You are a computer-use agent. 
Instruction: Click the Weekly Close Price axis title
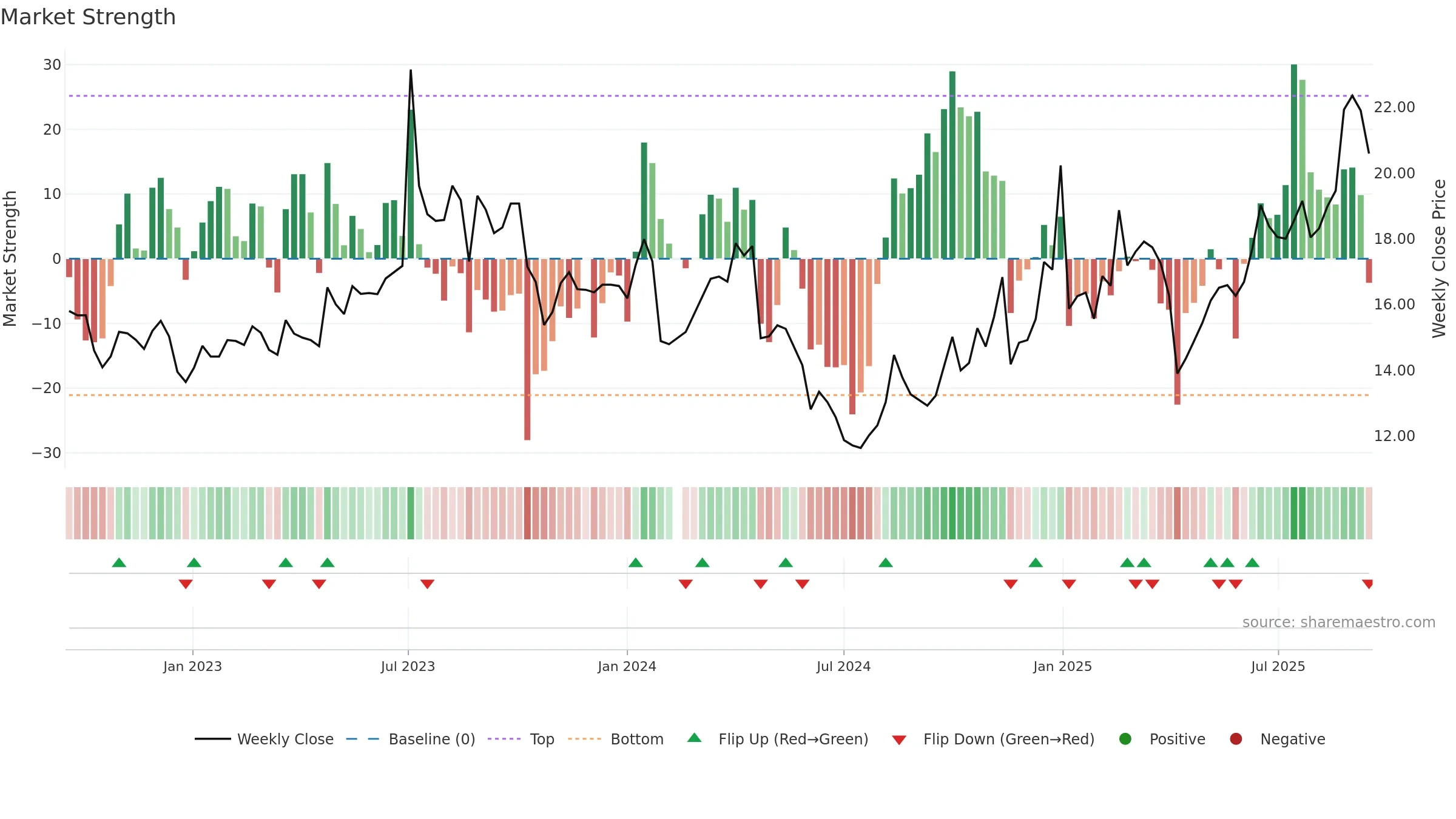(1439, 258)
